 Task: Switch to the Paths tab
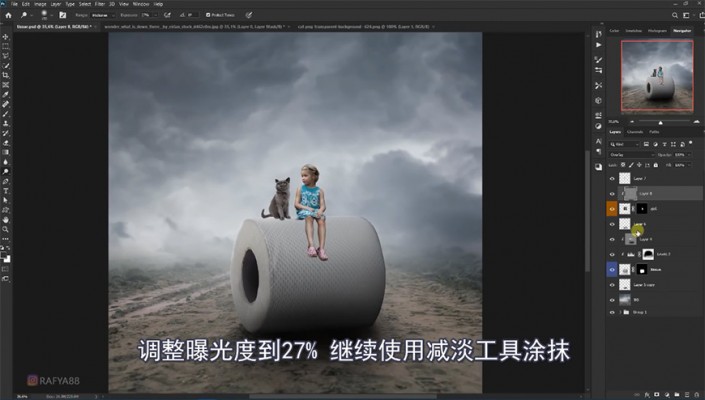(x=654, y=132)
